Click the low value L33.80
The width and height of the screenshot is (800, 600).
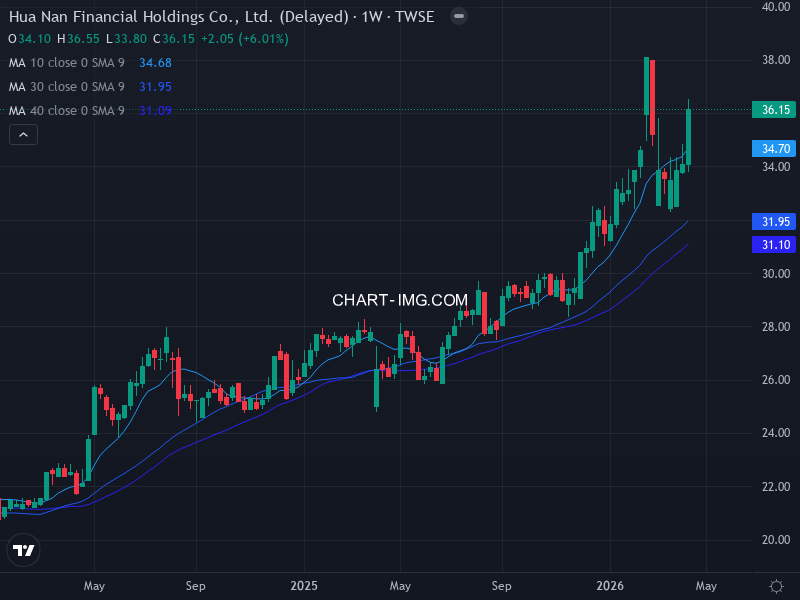point(127,39)
